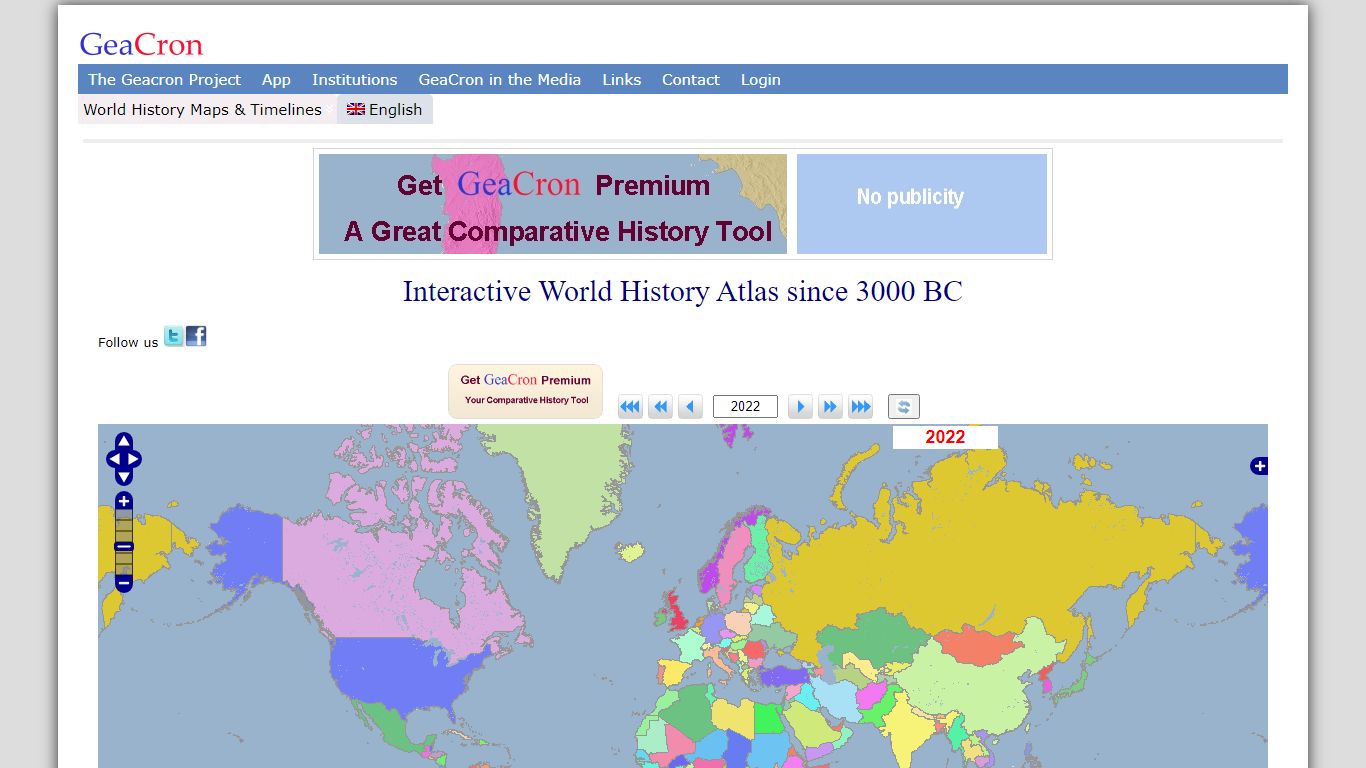Step back using the double-left arrow button

(660, 406)
